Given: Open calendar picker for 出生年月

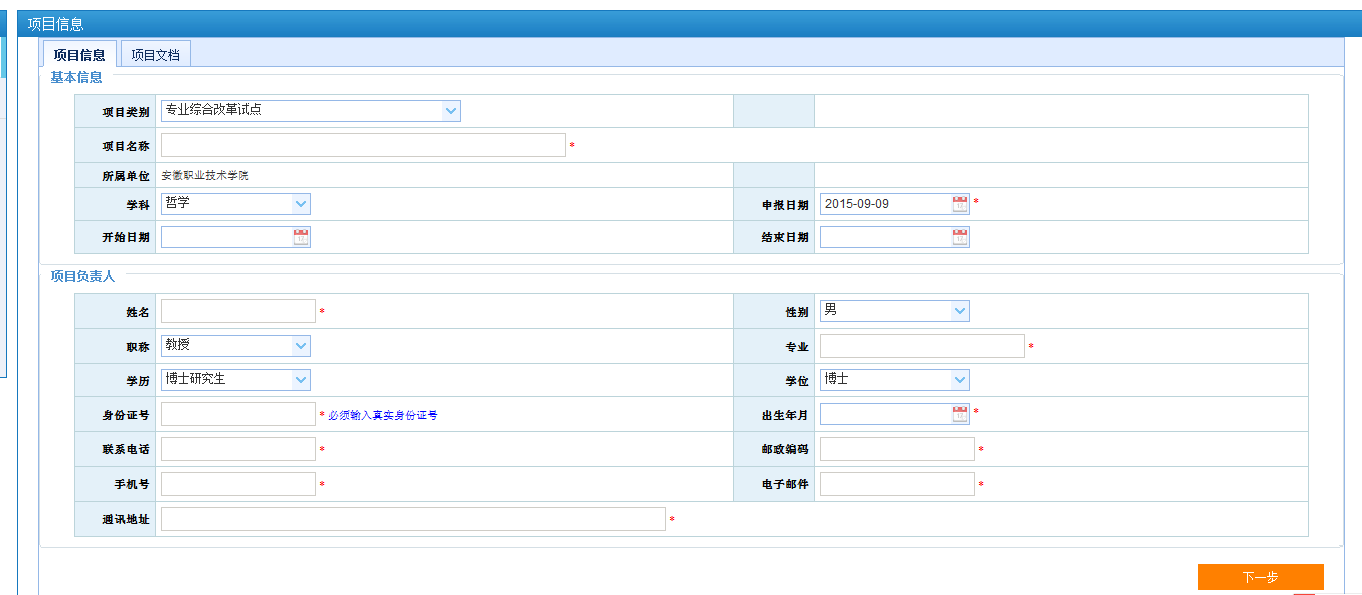Looking at the screenshot, I should 960,414.
